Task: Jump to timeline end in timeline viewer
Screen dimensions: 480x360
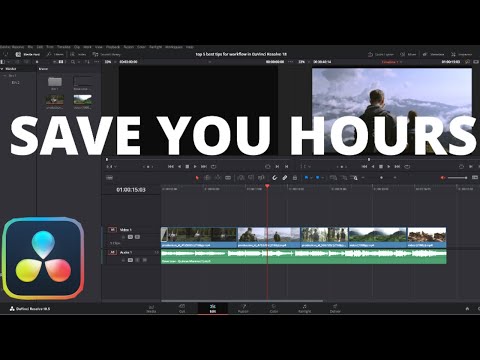Action: point(397,166)
